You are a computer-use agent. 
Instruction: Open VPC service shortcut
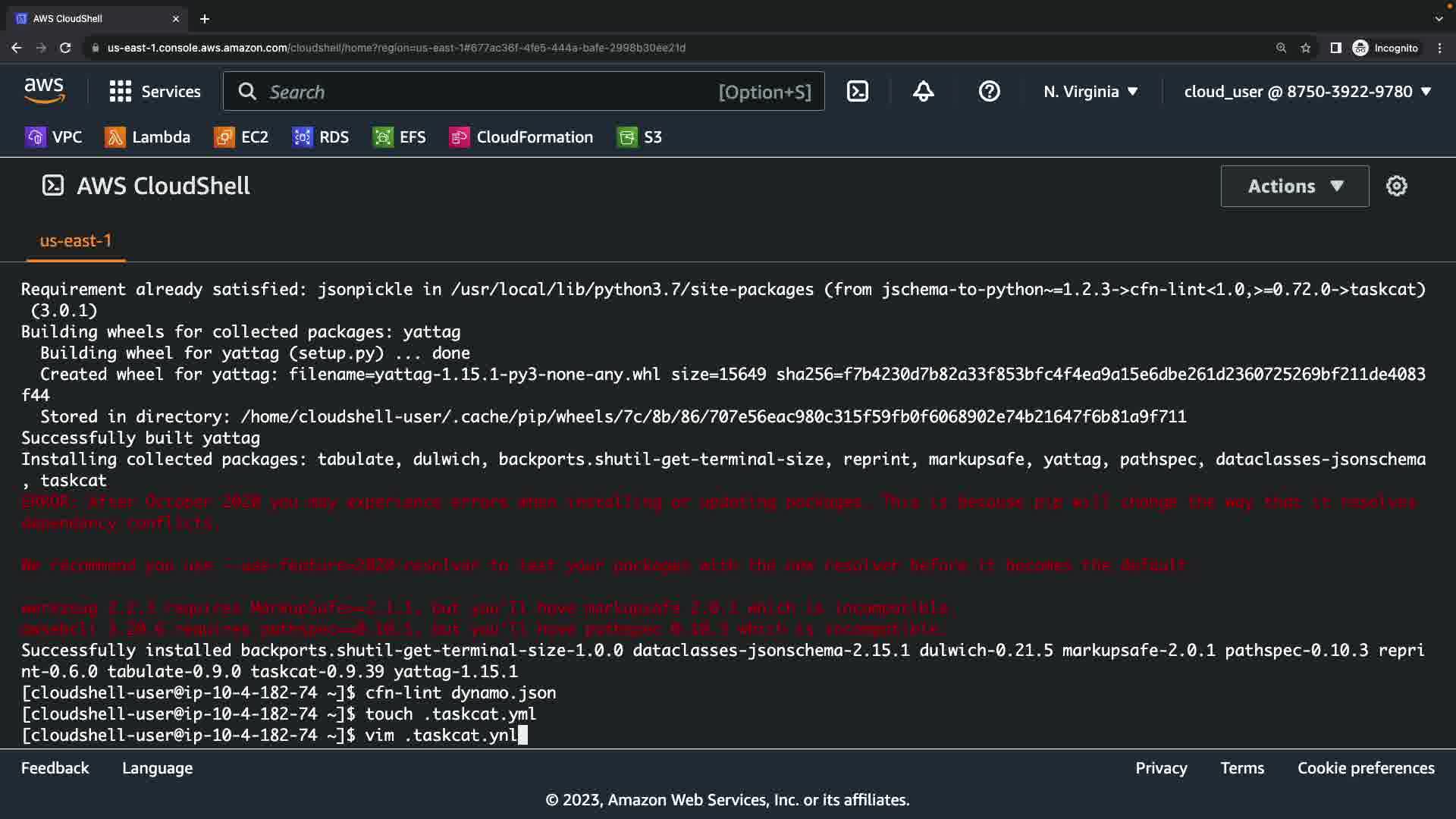pos(54,137)
